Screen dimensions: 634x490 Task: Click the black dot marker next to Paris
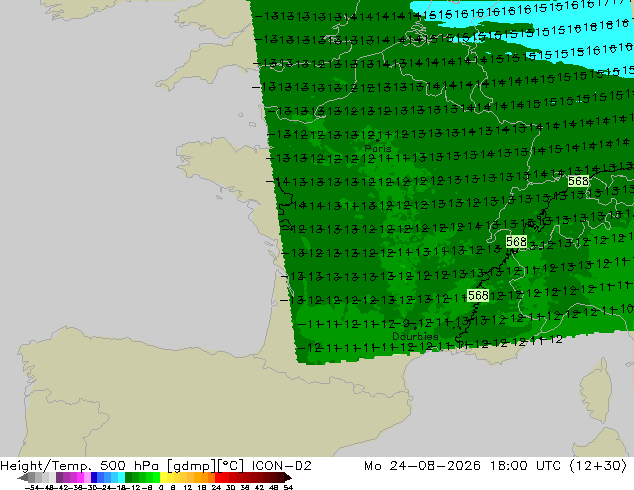(x=378, y=141)
